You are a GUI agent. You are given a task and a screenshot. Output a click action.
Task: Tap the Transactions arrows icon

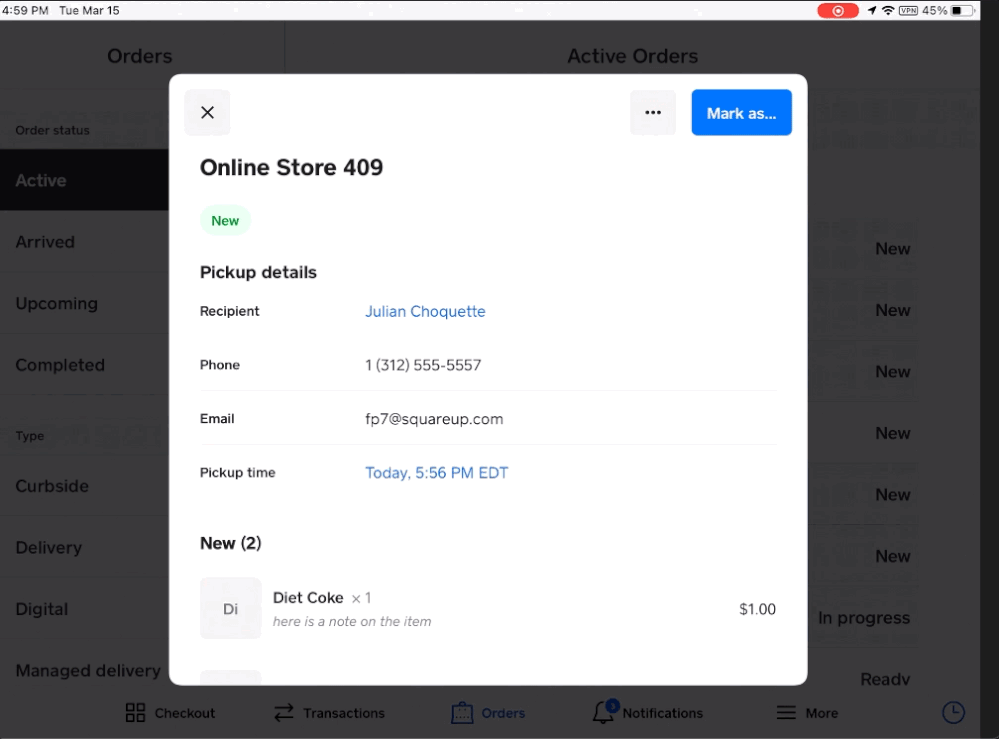pos(284,713)
